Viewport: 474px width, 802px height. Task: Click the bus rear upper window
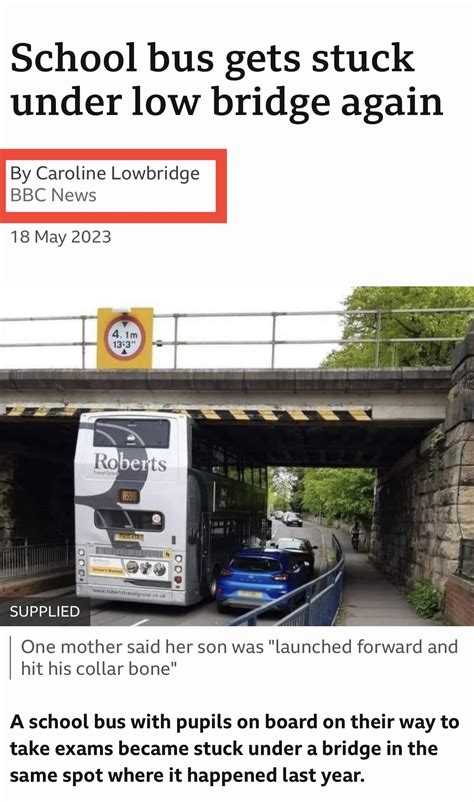(132, 433)
